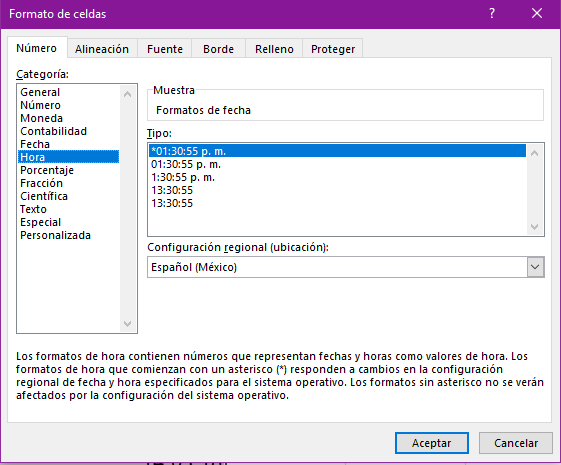Click the Cancelar button
This screenshot has height=465, width=561.
pyautogui.click(x=516, y=443)
